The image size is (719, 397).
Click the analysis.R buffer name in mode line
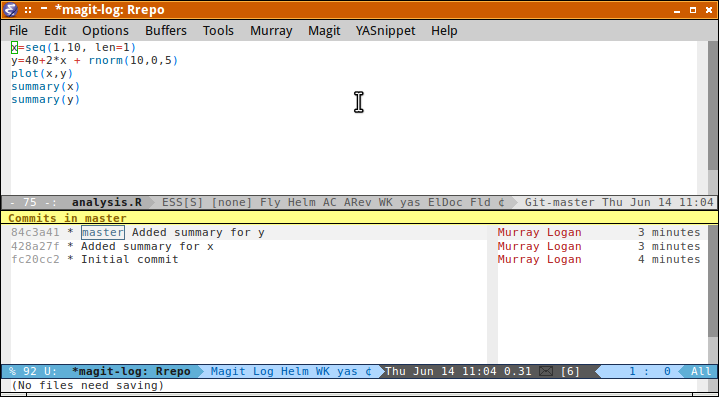[107, 202]
